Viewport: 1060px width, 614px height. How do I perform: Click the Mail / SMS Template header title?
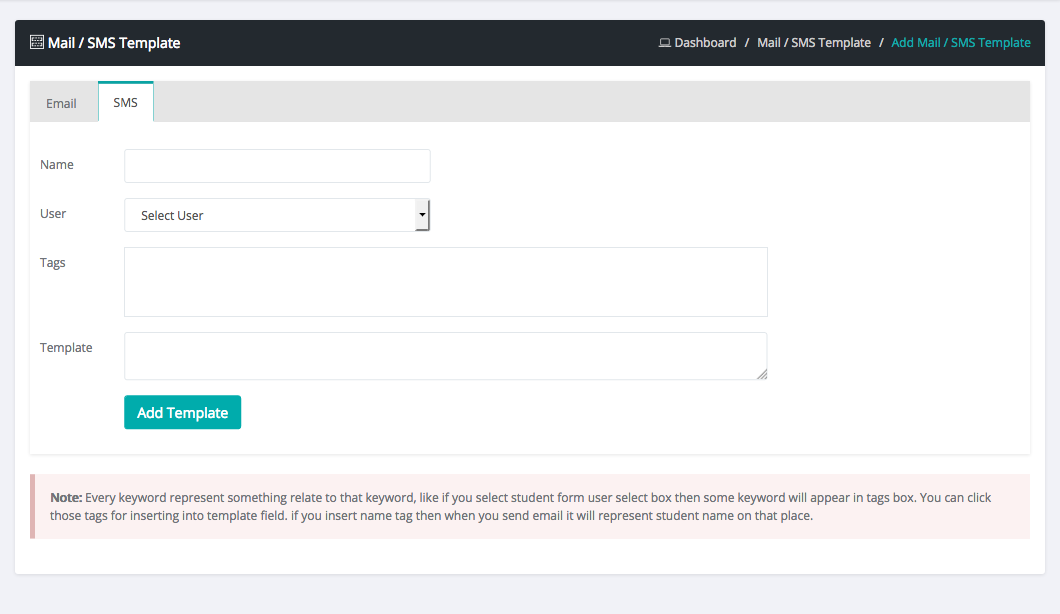(114, 43)
